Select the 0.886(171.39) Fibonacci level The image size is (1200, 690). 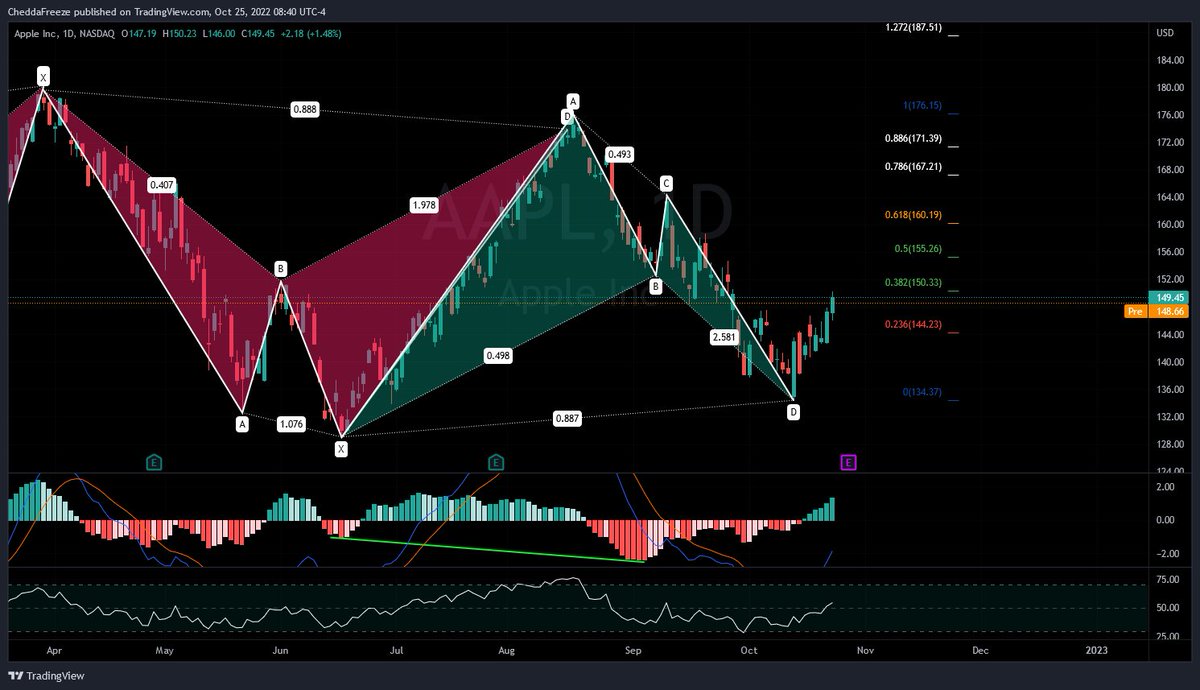pyautogui.click(x=914, y=138)
